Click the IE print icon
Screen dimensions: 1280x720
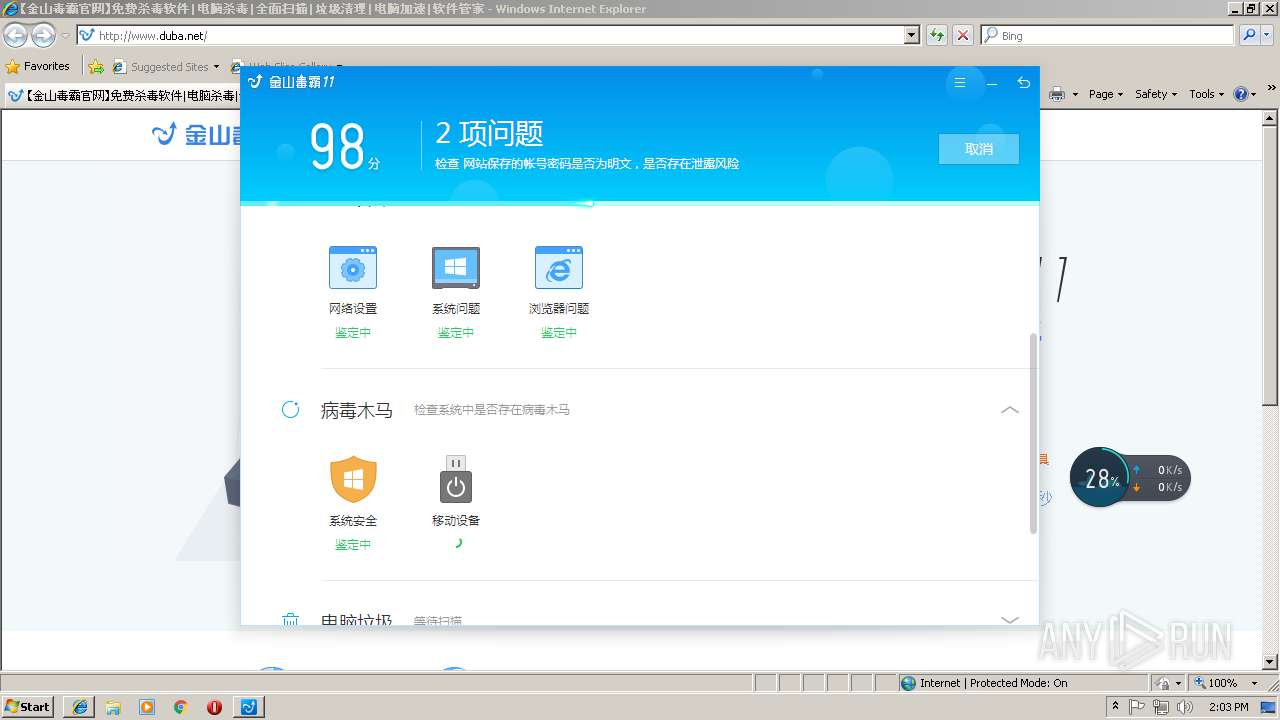coord(1057,94)
